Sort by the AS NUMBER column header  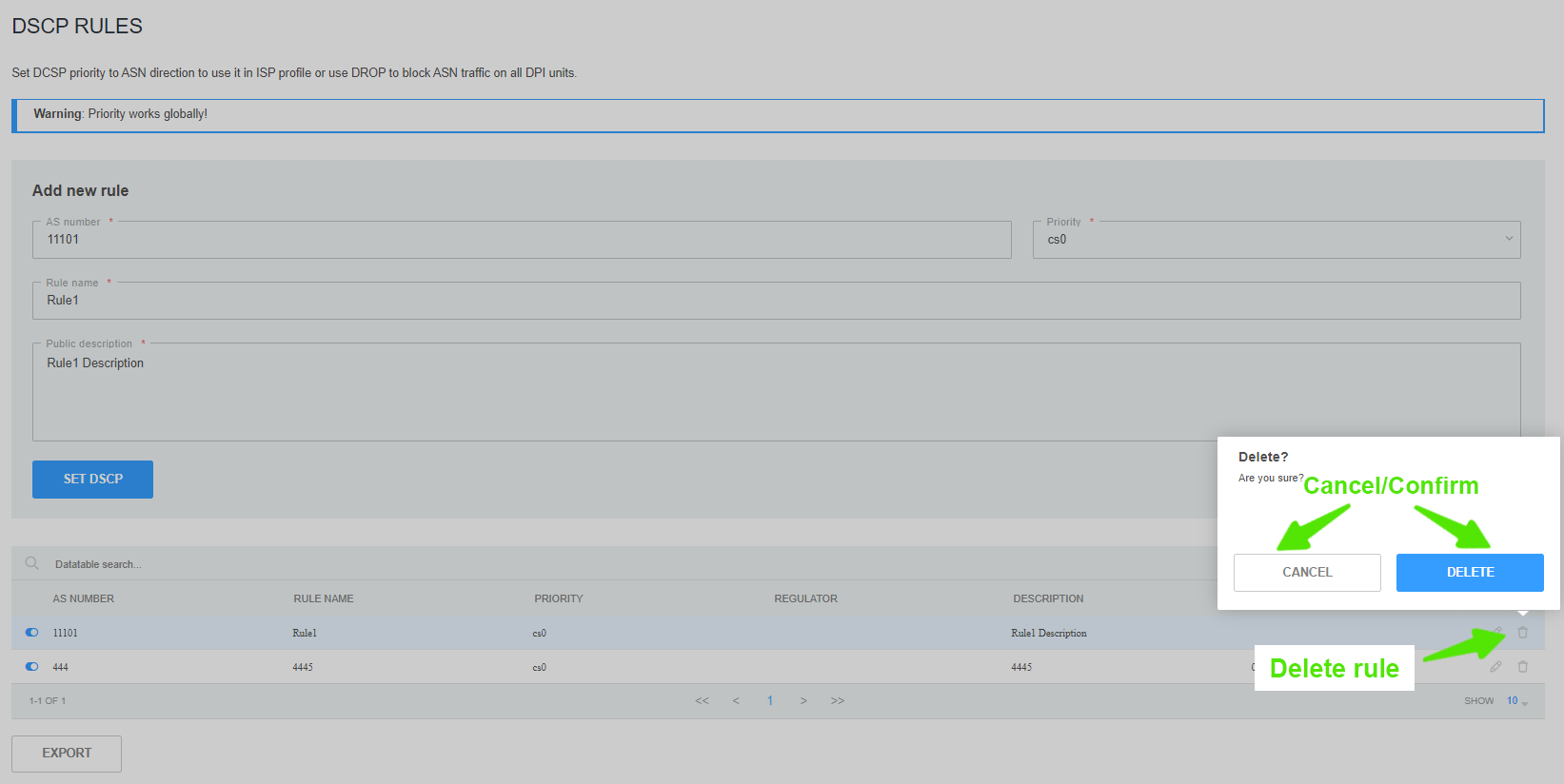click(x=84, y=598)
